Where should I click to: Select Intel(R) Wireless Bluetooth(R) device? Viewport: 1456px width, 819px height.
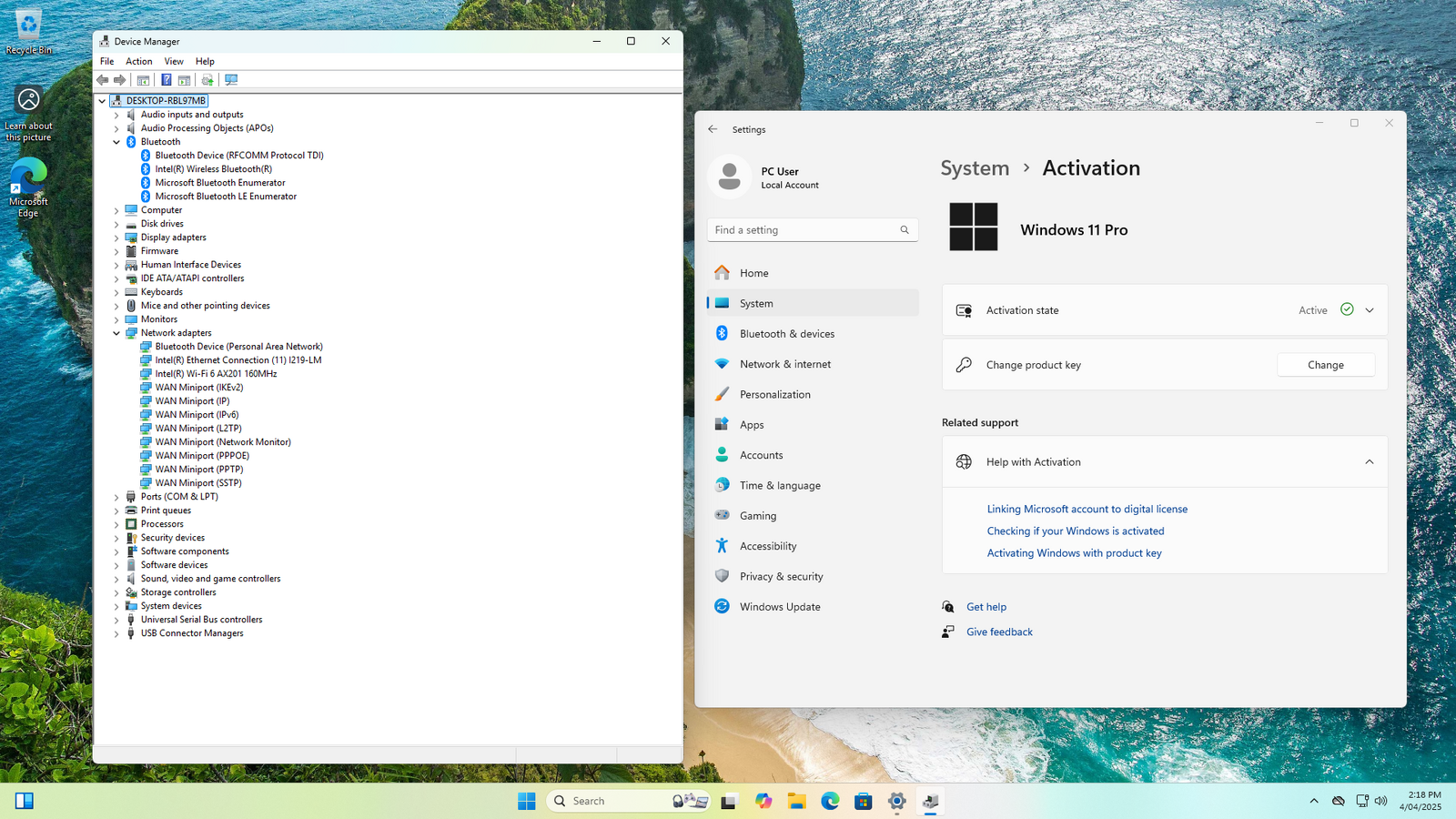[214, 169]
